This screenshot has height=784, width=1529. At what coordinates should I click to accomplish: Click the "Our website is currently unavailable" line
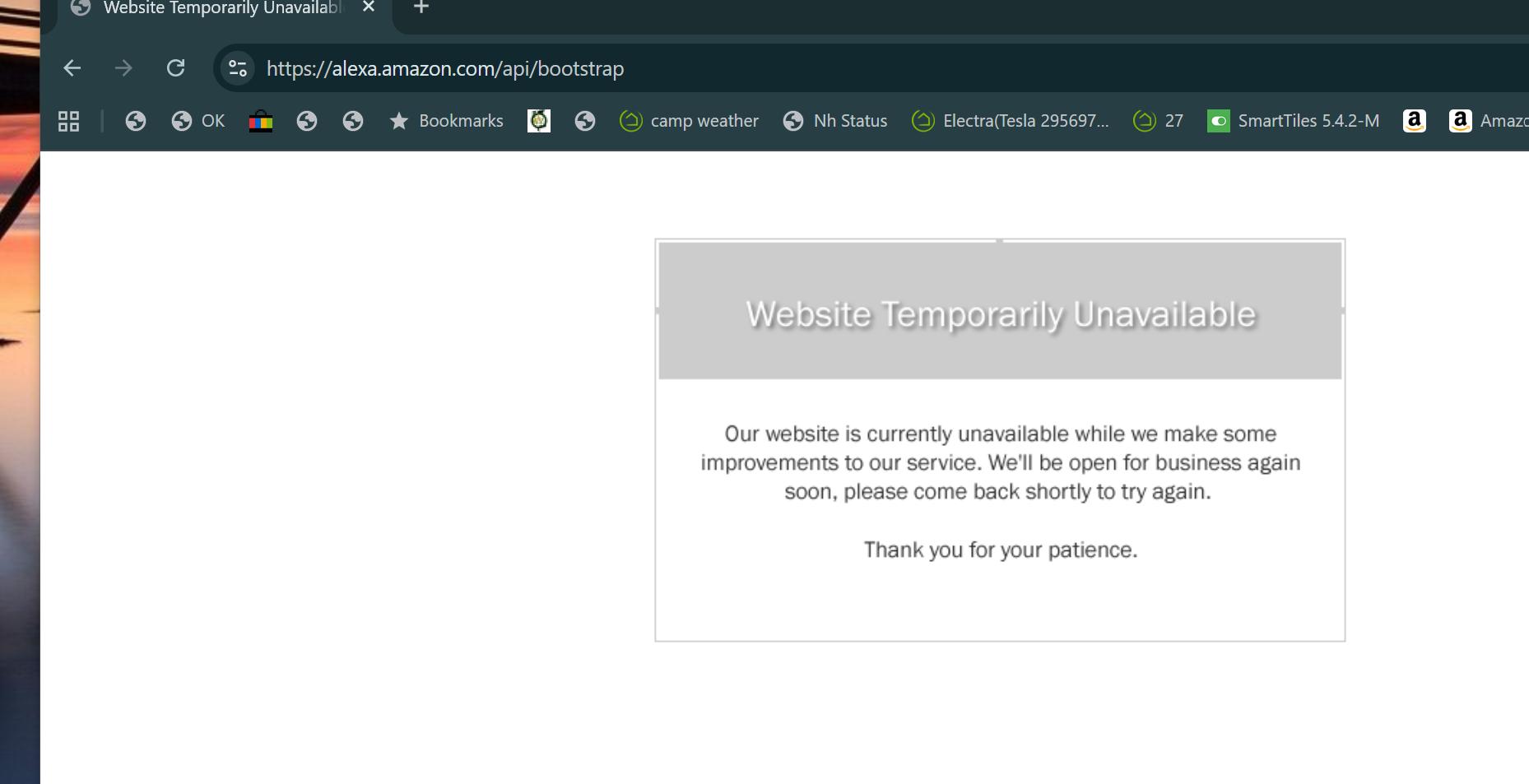click(1001, 434)
